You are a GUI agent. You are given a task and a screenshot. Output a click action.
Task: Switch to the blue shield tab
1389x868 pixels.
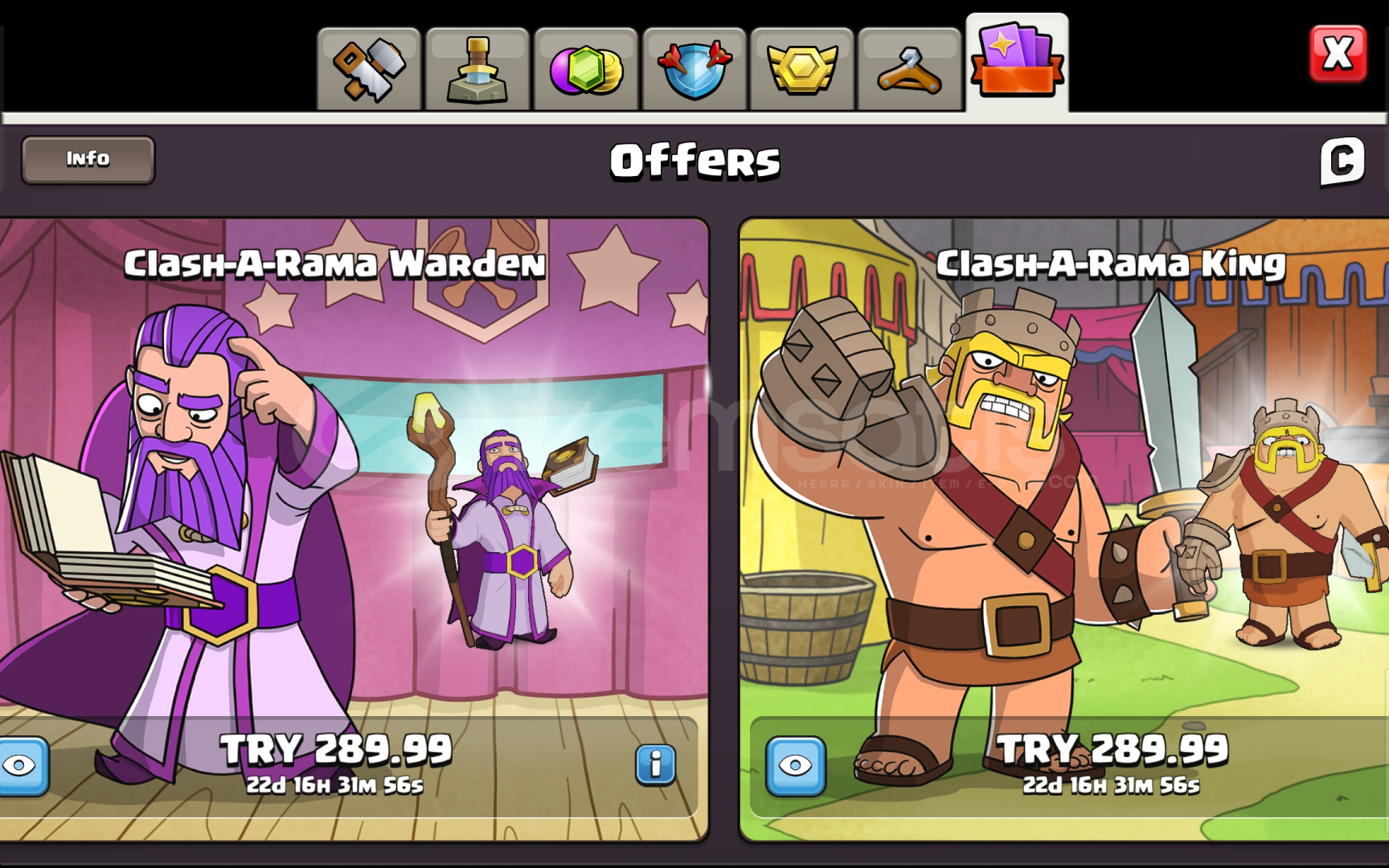(x=694, y=69)
